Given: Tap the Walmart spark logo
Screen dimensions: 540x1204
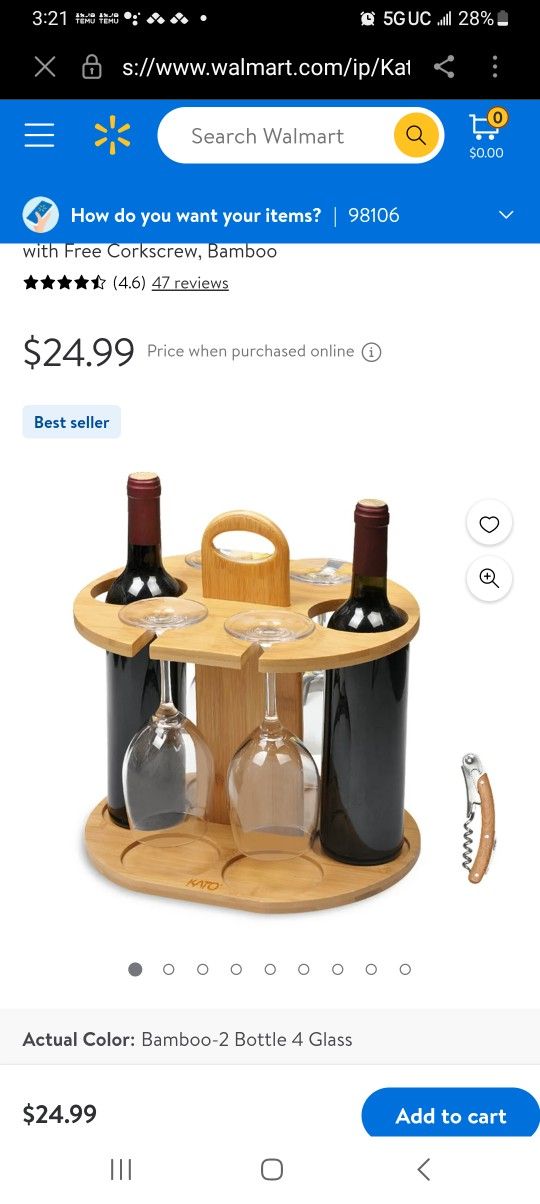Looking at the screenshot, I should click(x=112, y=136).
